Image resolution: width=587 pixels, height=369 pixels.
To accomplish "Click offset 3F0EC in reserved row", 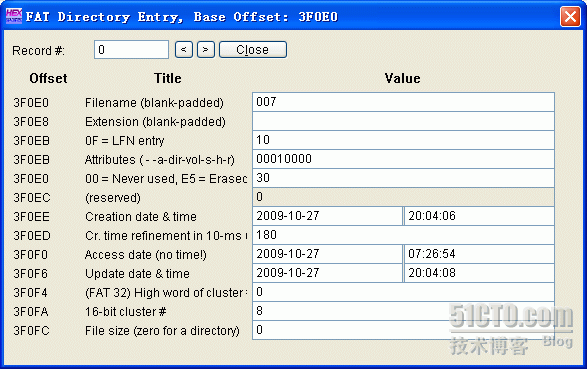I will [32, 198].
